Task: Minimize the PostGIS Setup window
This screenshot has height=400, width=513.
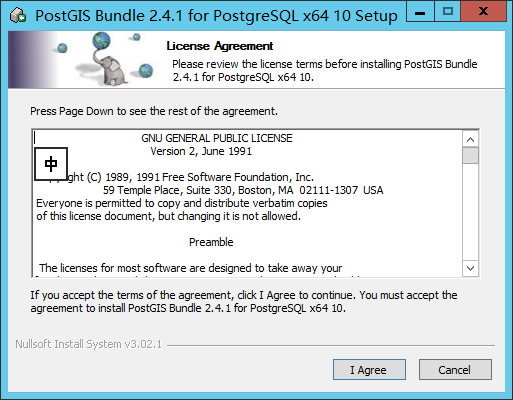Action: tap(420, 12)
